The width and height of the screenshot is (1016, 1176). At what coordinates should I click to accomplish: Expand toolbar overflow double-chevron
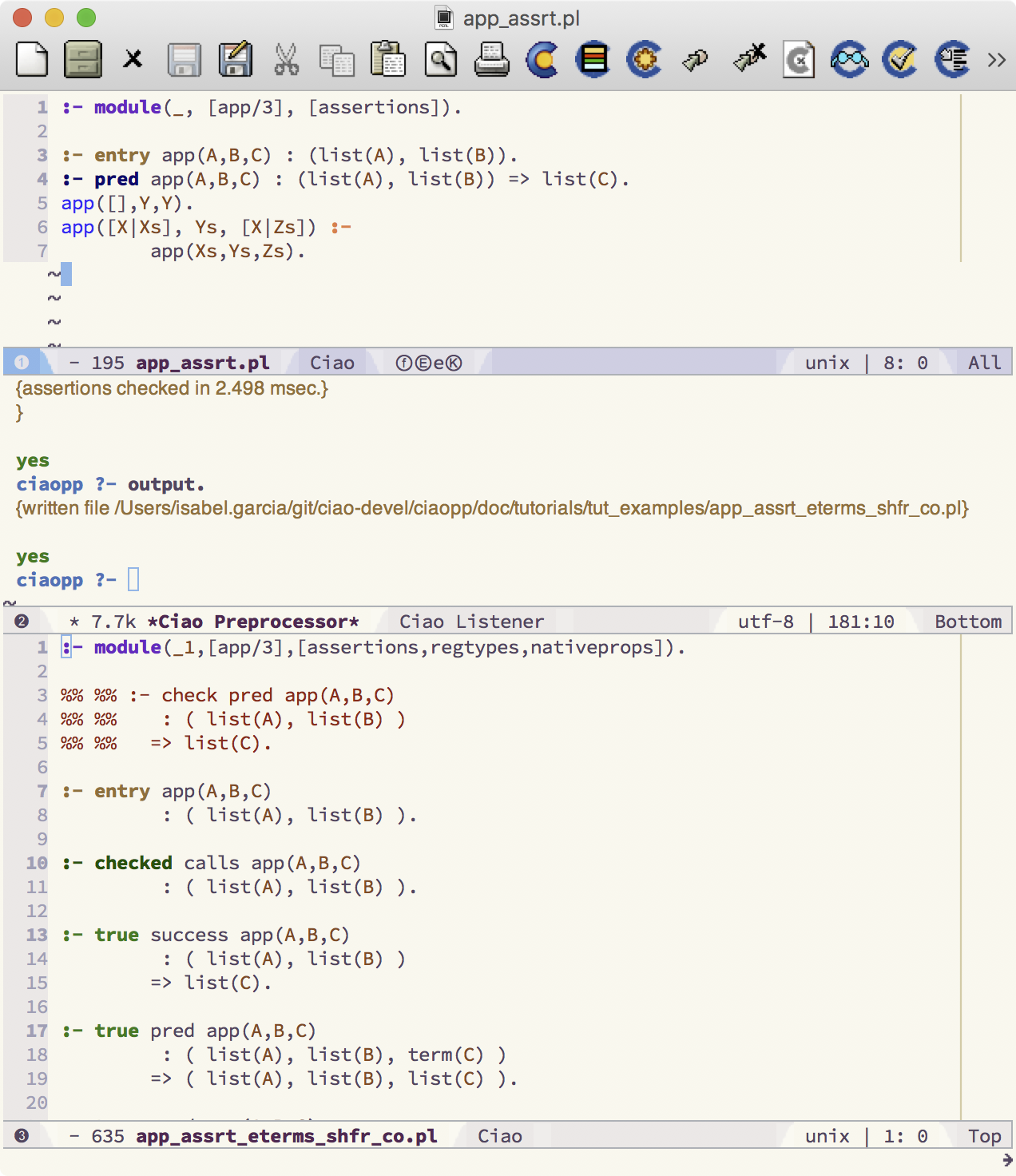click(x=996, y=60)
